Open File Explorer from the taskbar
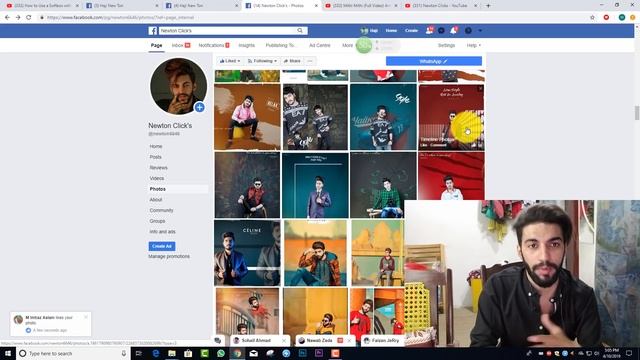640x360 pixels. click(x=172, y=353)
